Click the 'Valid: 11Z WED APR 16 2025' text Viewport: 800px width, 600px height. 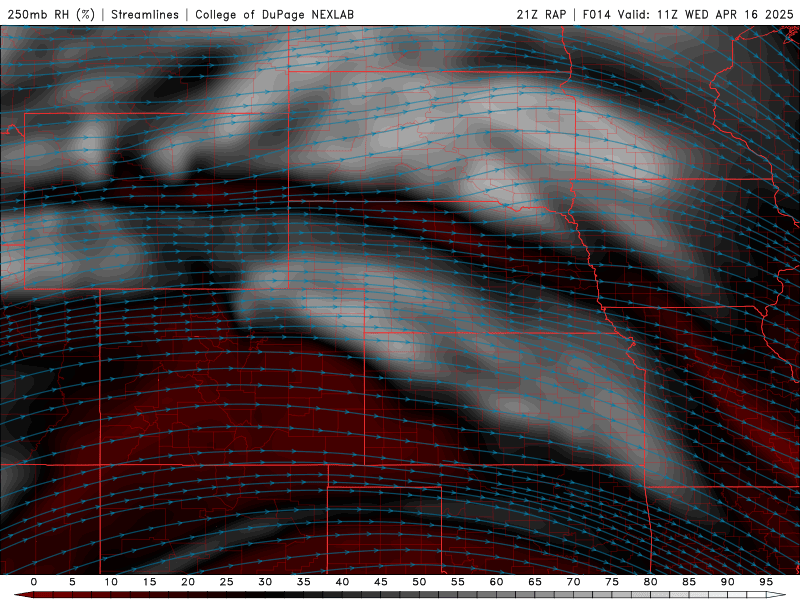pos(706,14)
